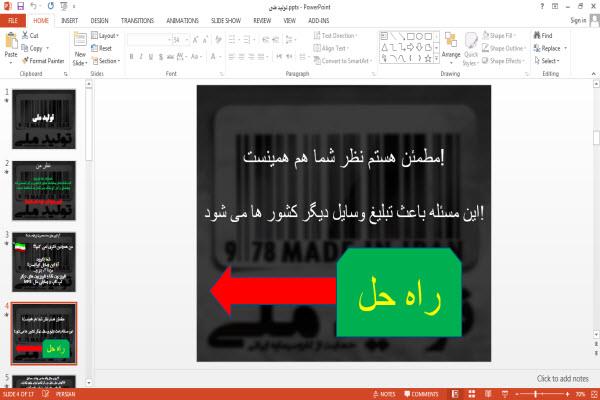Open the Text Direction dropdown

tap(335, 36)
